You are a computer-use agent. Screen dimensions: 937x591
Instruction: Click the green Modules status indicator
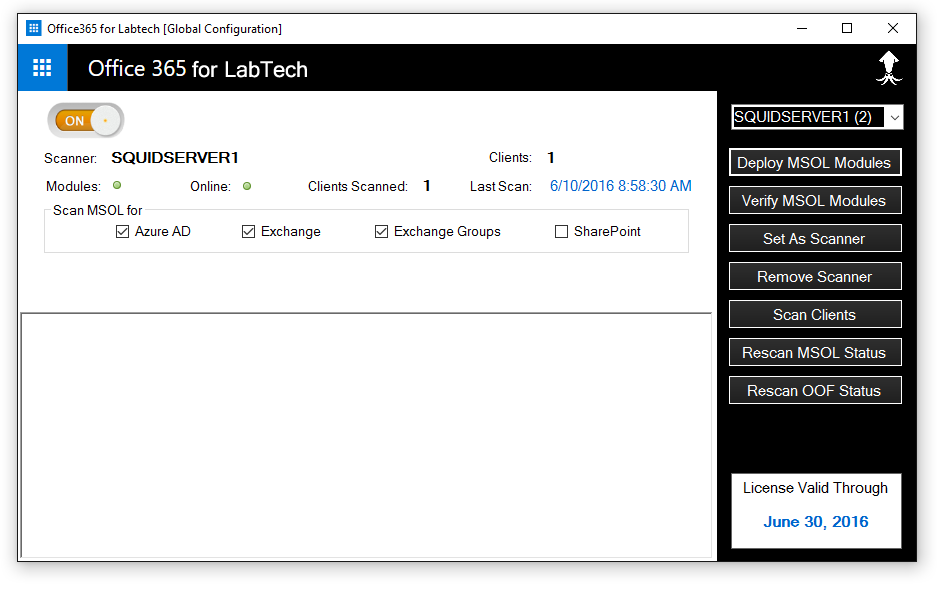click(117, 185)
